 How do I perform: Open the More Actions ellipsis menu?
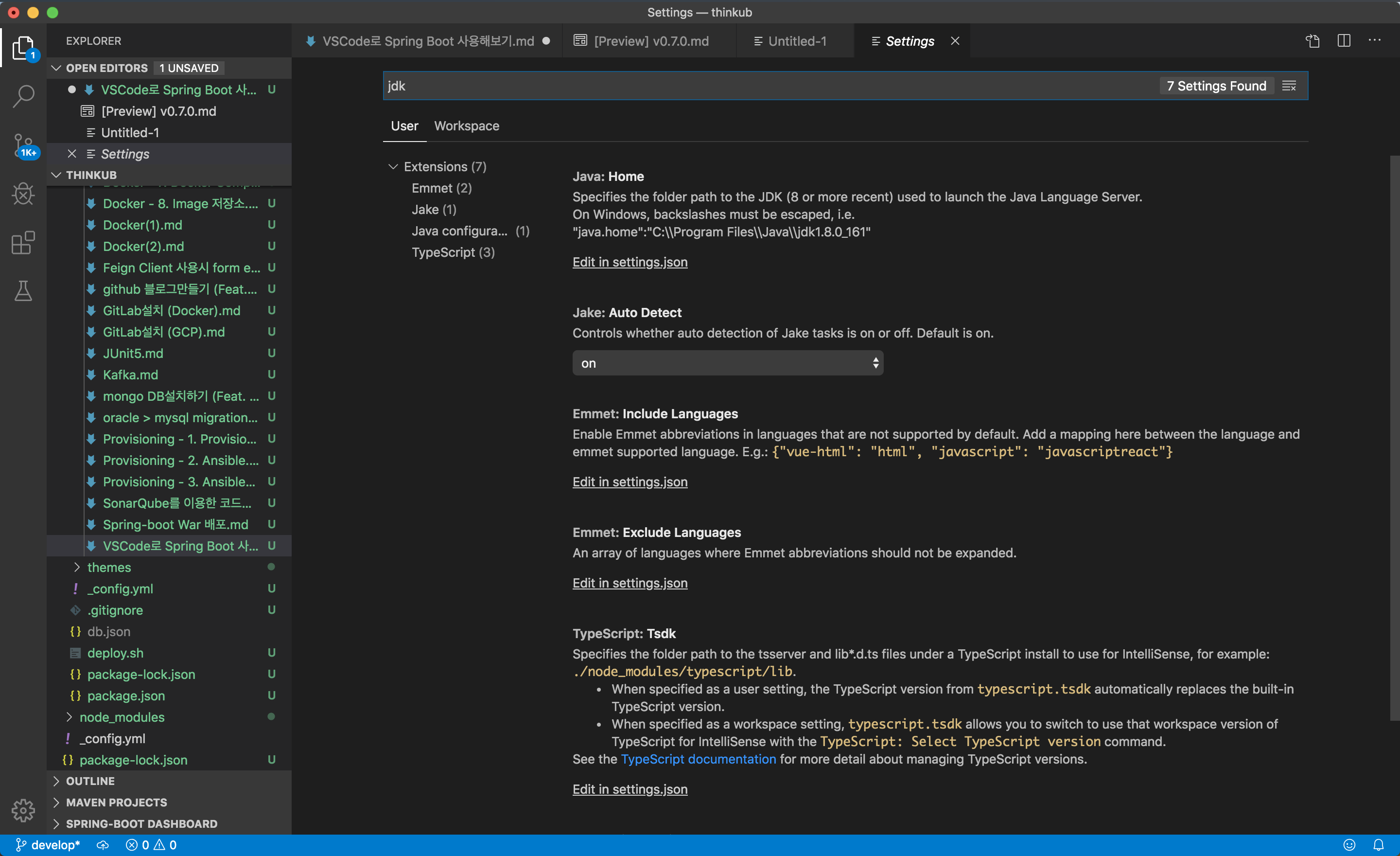point(1374,41)
